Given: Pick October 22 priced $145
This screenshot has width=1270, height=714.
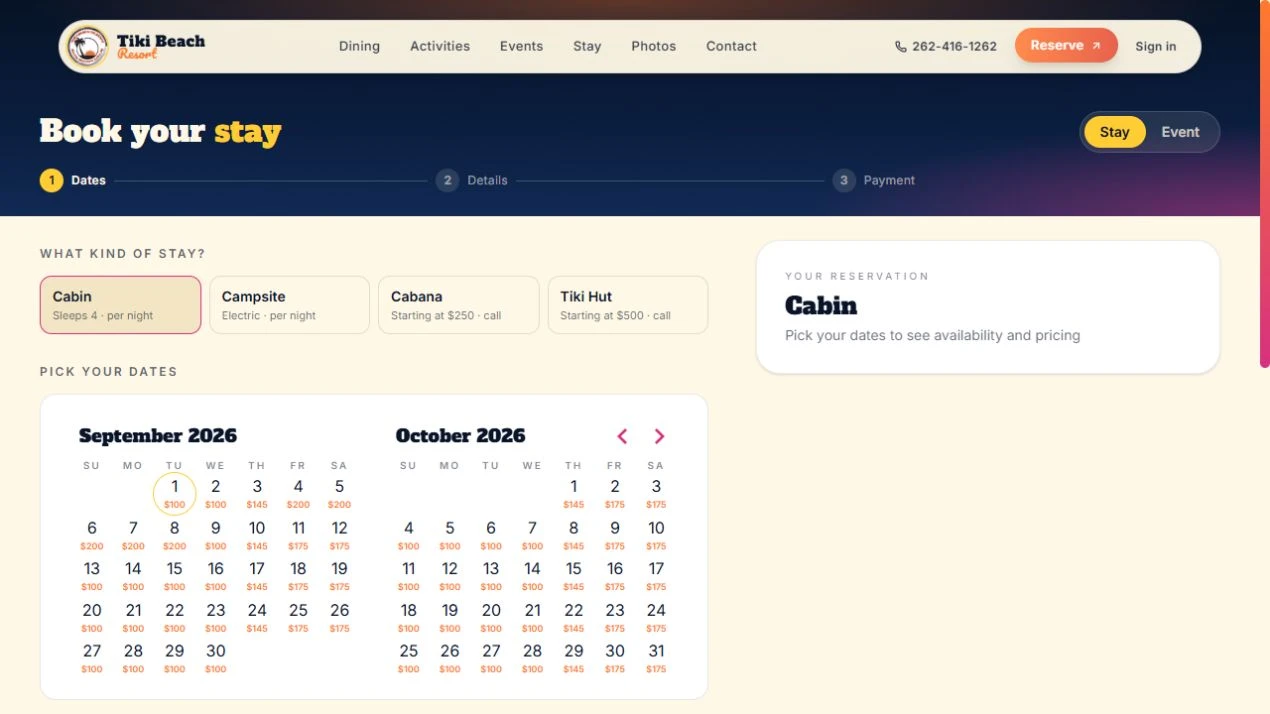Looking at the screenshot, I should point(573,617).
